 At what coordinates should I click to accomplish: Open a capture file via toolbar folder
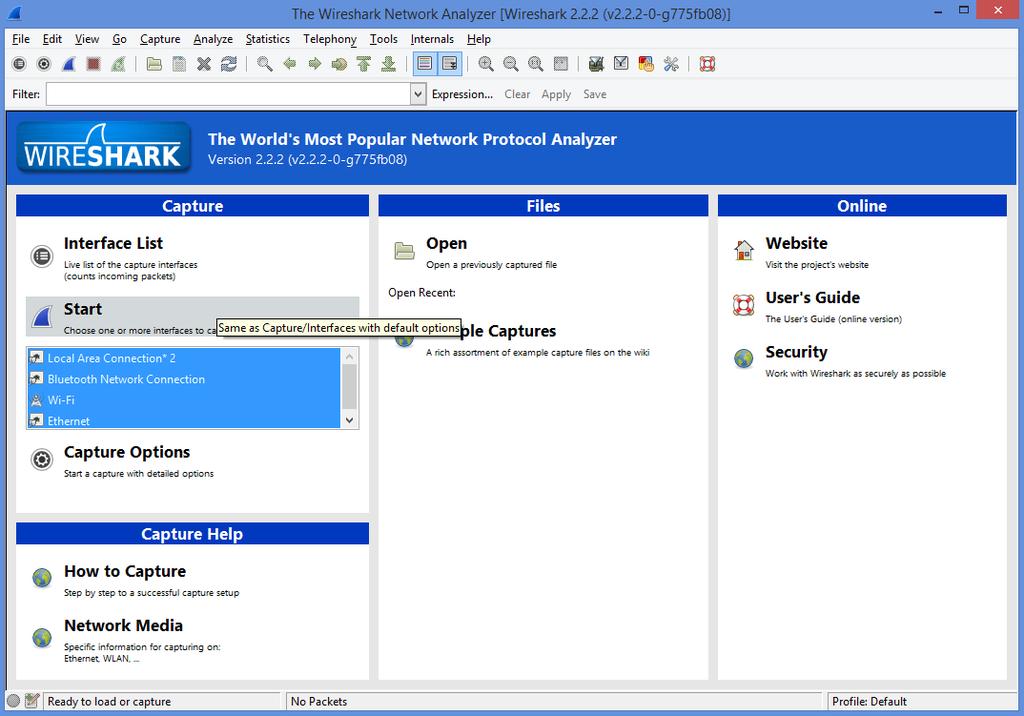click(154, 64)
